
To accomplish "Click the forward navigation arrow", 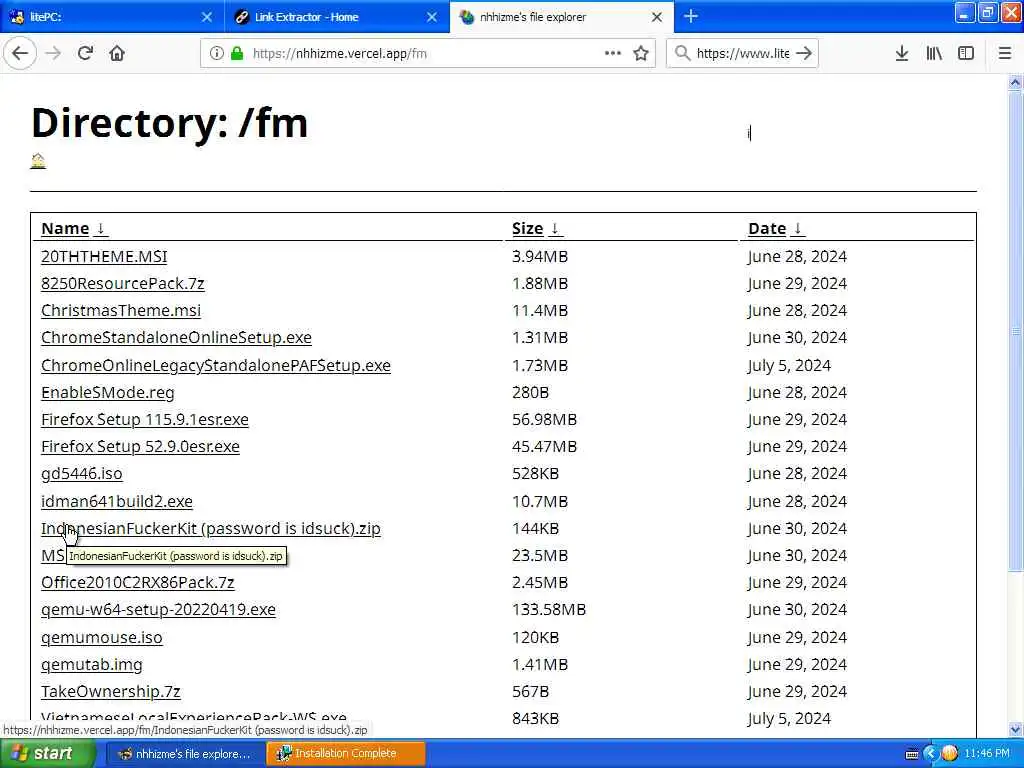I will tap(54, 54).
